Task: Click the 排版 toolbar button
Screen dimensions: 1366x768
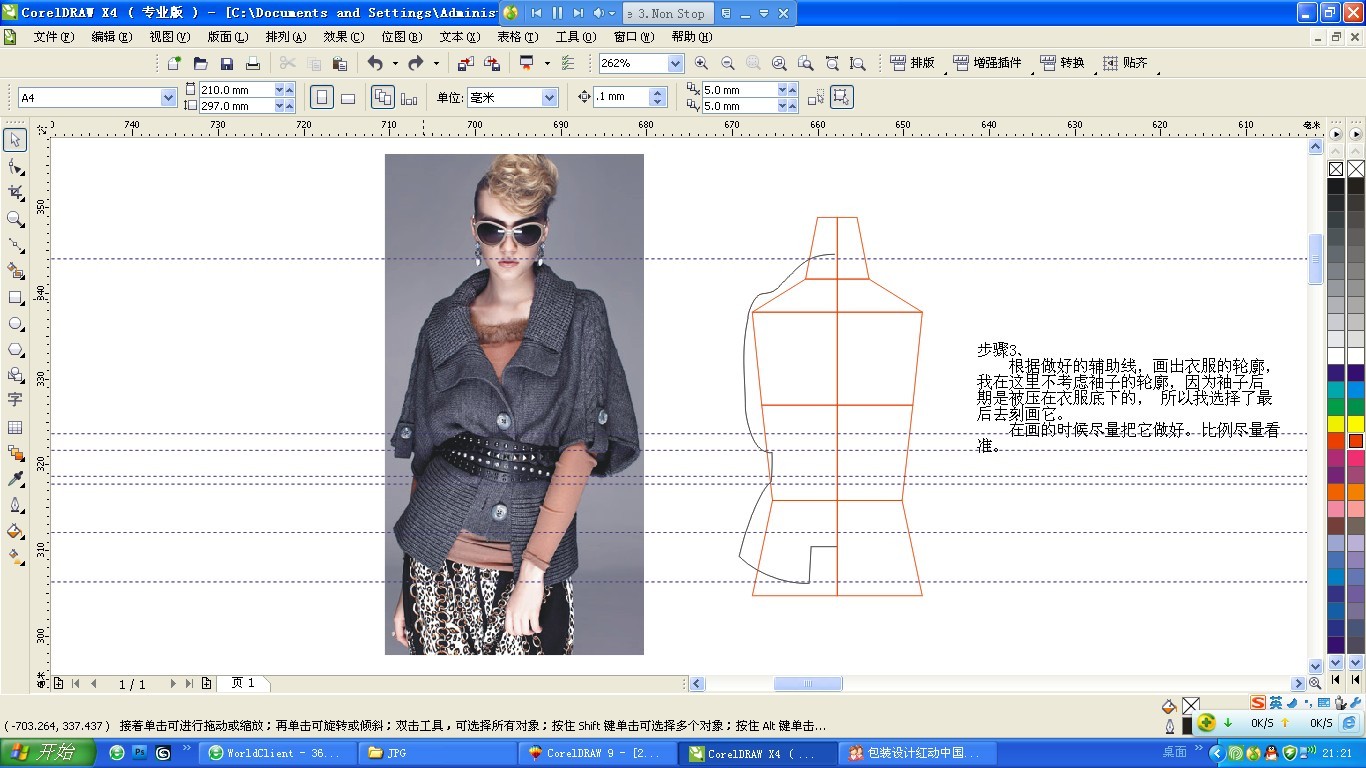Action: [x=912, y=63]
